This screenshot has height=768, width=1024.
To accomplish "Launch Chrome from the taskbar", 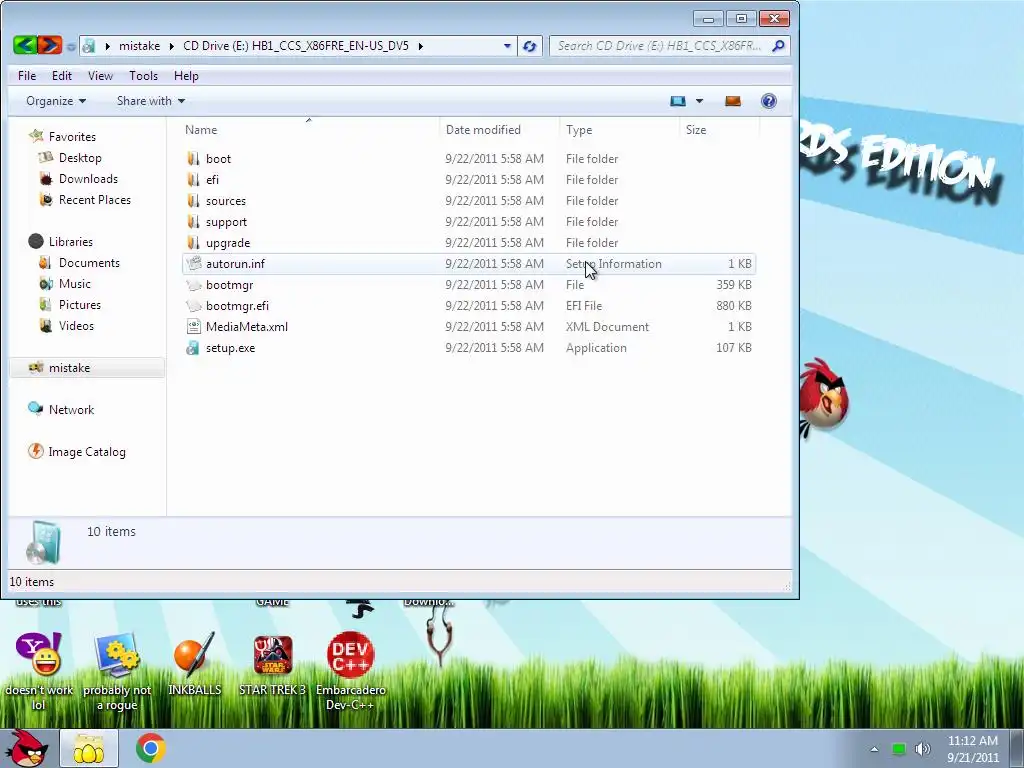I will pos(150,748).
